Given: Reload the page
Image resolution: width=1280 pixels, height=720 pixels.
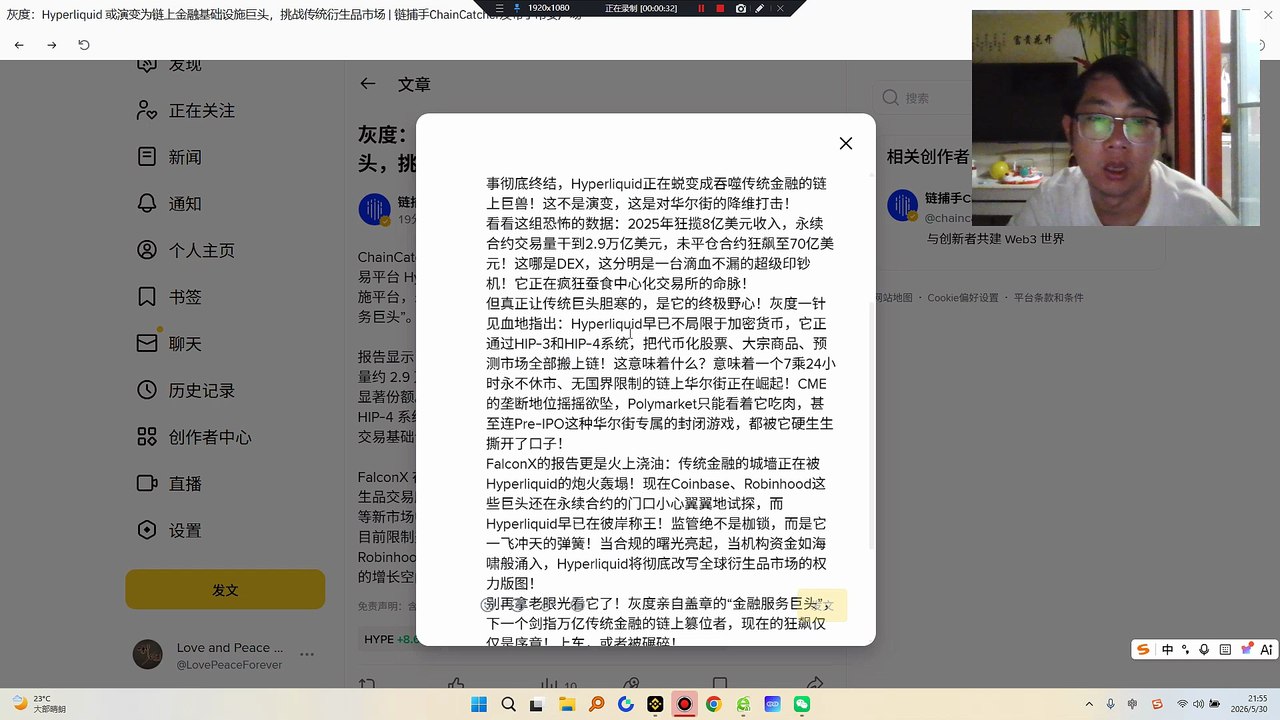Looking at the screenshot, I should pos(84,45).
